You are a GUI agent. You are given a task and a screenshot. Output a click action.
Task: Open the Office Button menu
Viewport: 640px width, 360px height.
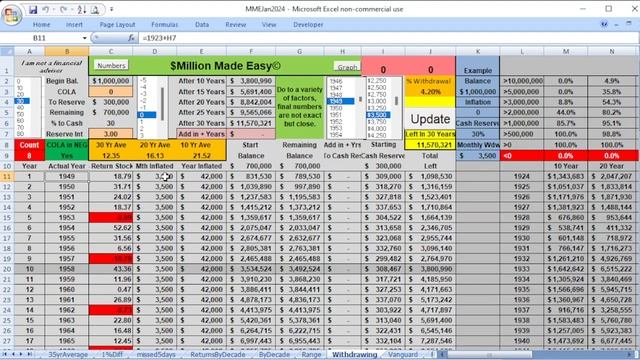click(11, 15)
